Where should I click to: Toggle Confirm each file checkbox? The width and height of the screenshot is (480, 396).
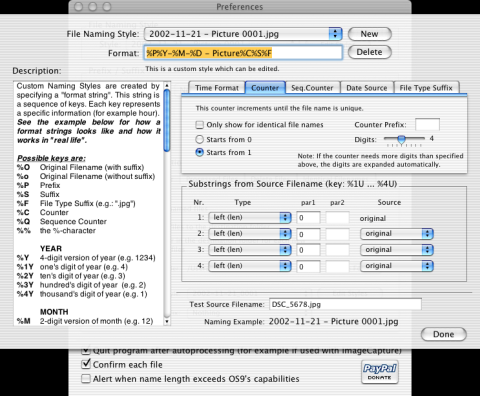tap(86, 364)
